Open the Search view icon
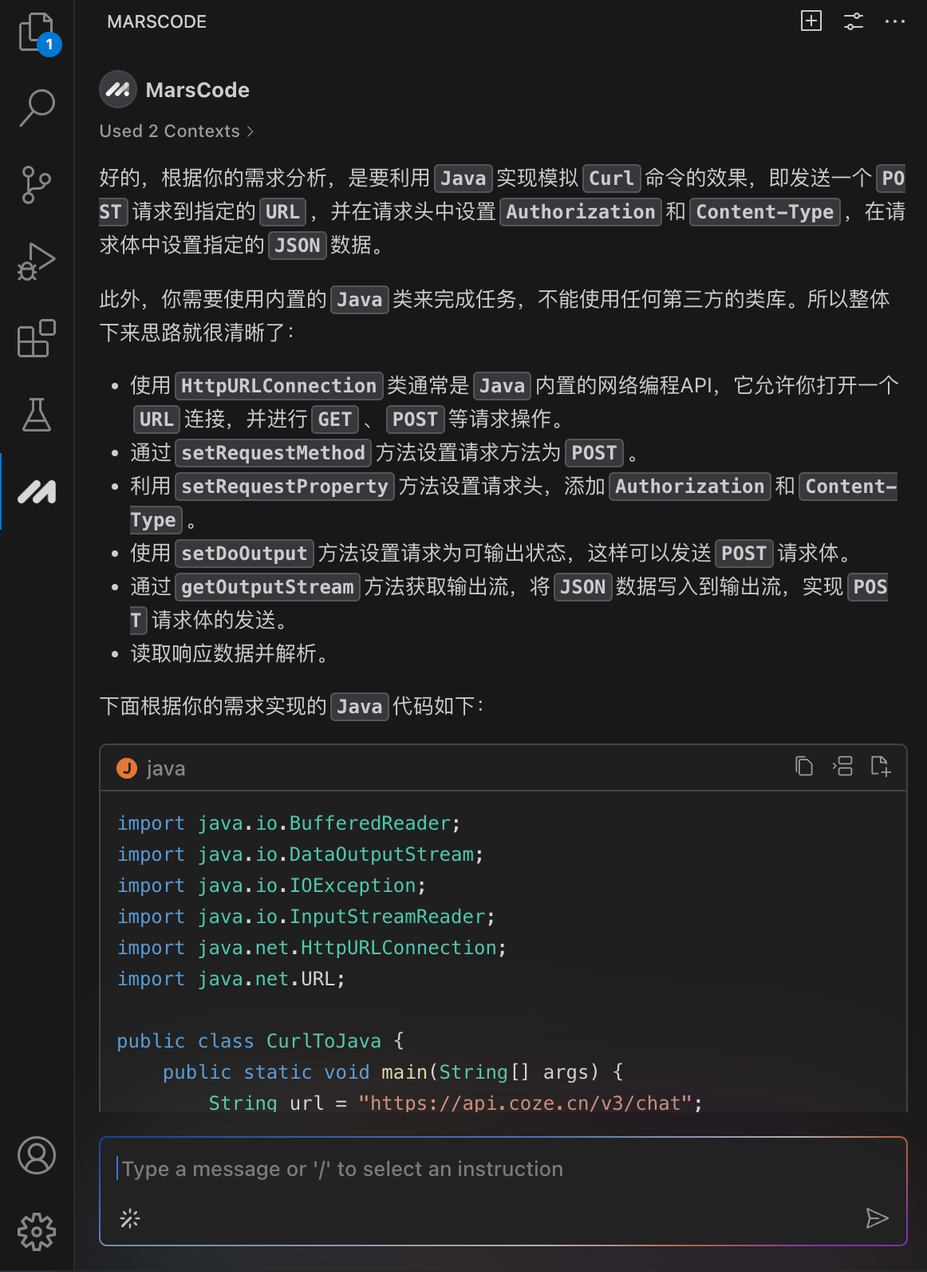 (x=37, y=108)
